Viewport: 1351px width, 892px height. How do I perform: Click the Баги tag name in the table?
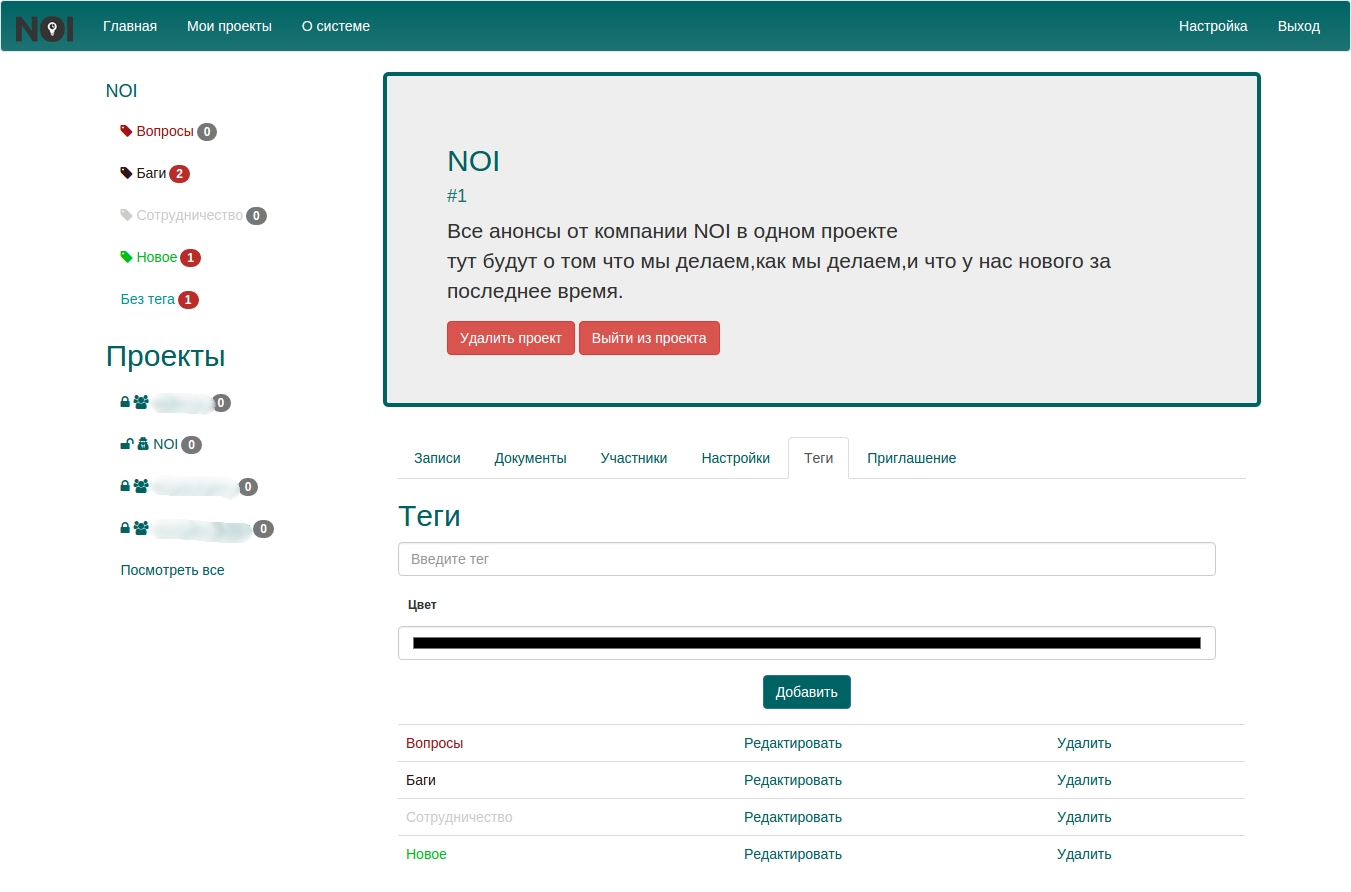click(421, 780)
